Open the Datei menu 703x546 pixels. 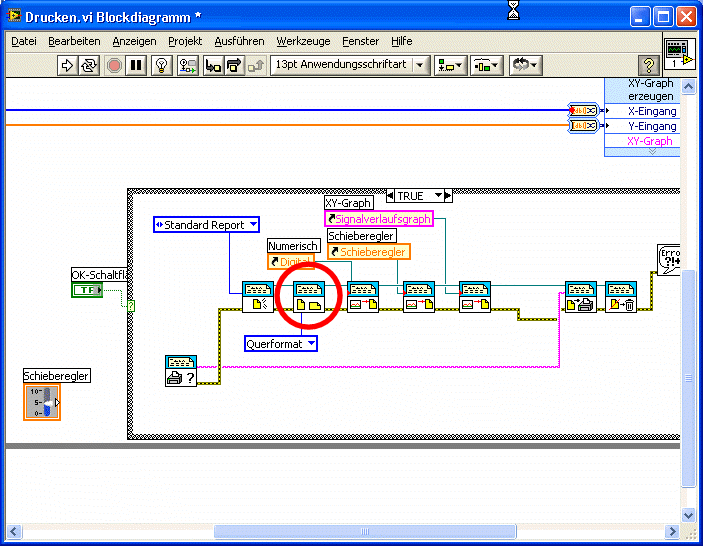click(23, 41)
